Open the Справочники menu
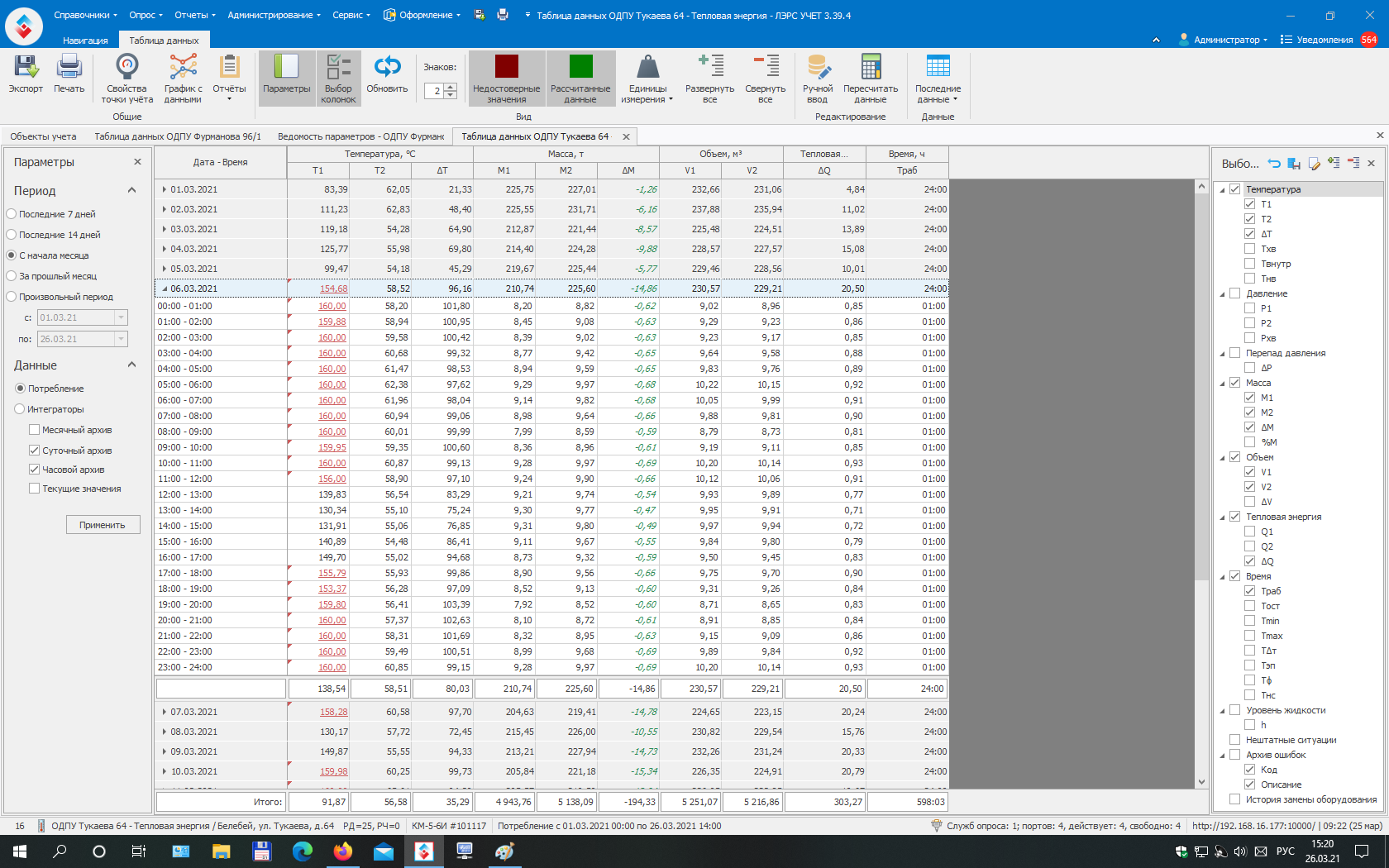This screenshot has height=868, width=1389. pos(85,15)
